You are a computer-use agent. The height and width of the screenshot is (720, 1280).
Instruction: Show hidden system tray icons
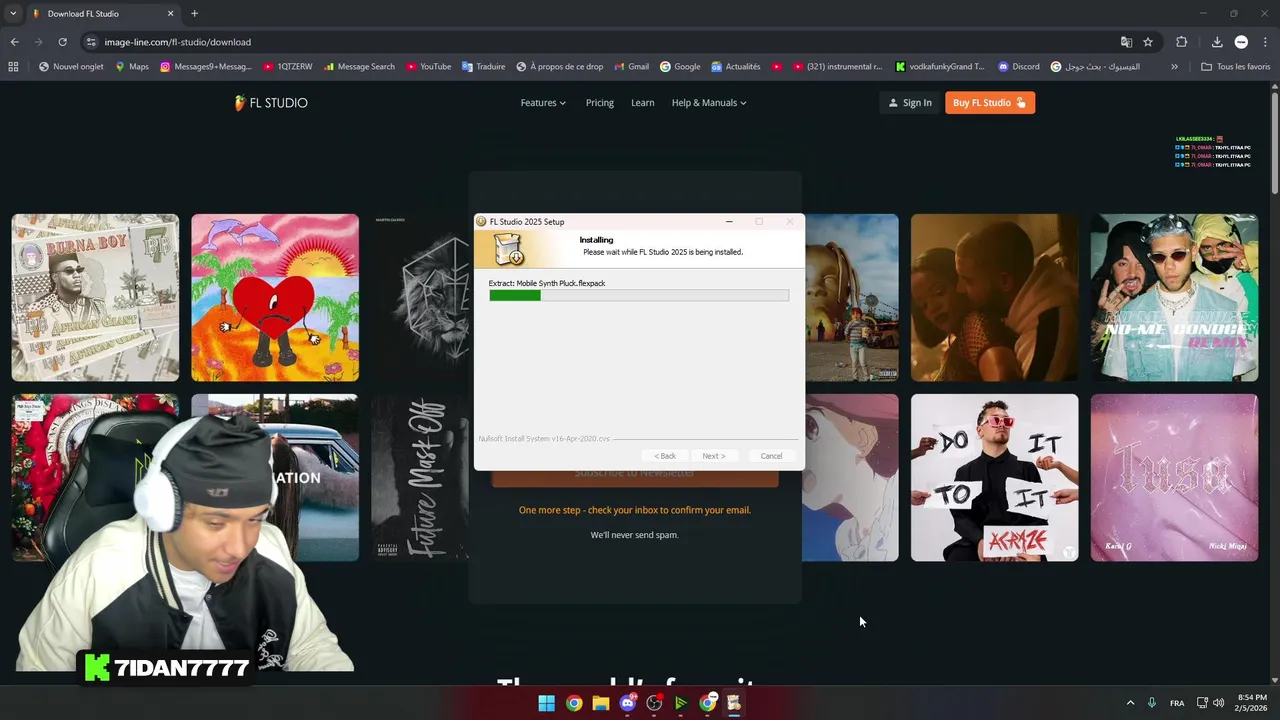coord(1130,703)
